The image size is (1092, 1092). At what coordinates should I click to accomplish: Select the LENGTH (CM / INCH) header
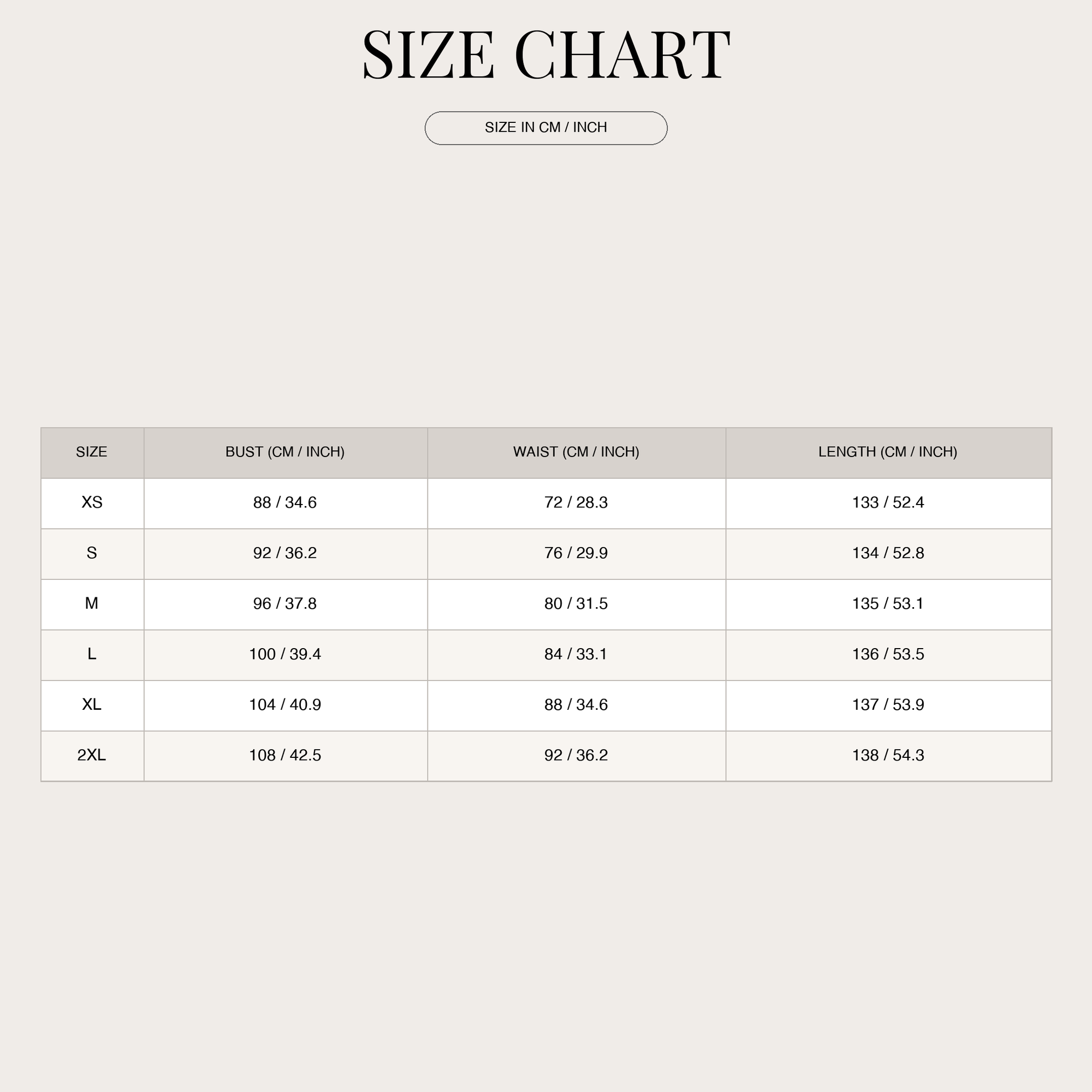[888, 452]
